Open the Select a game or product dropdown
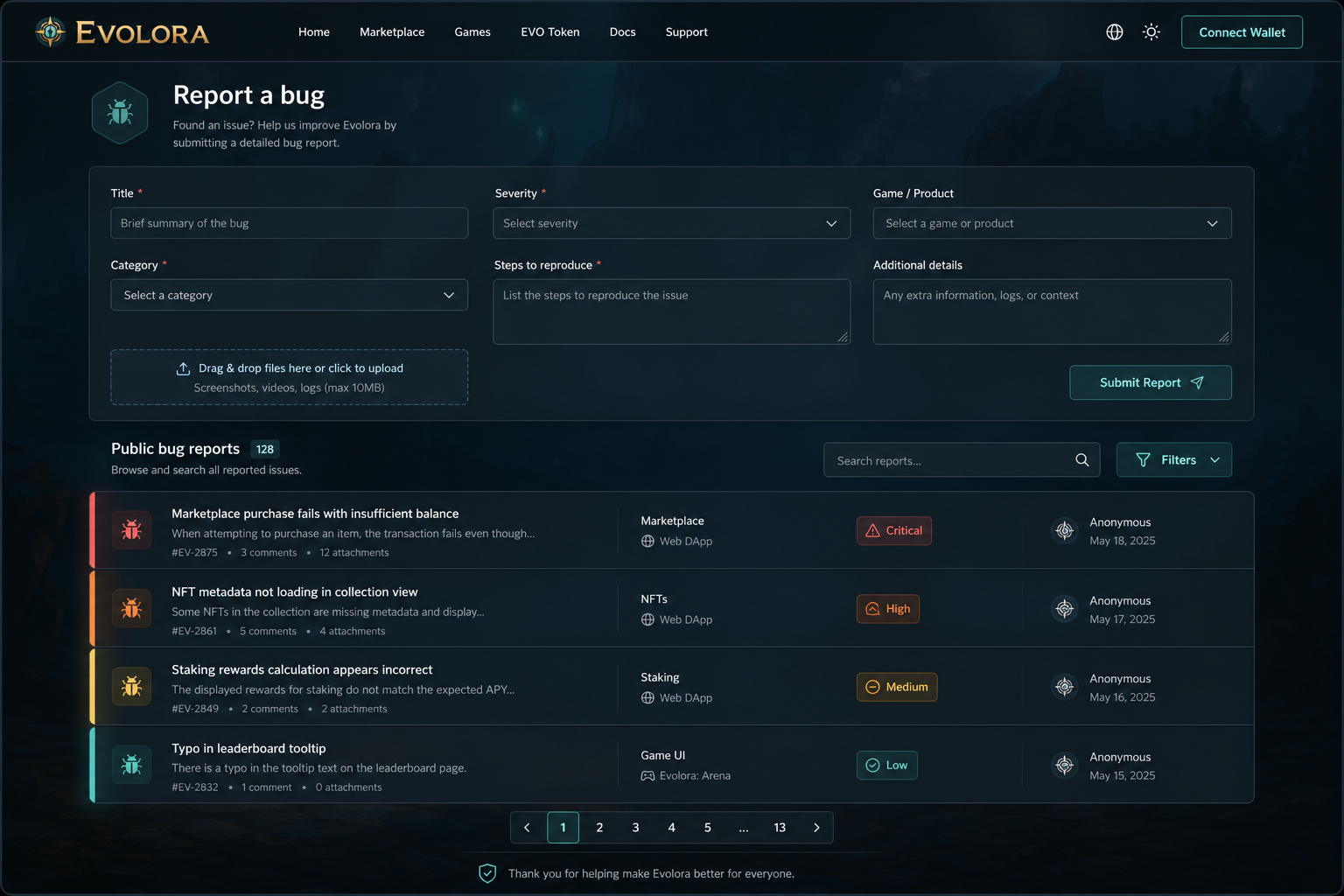 (1052, 223)
